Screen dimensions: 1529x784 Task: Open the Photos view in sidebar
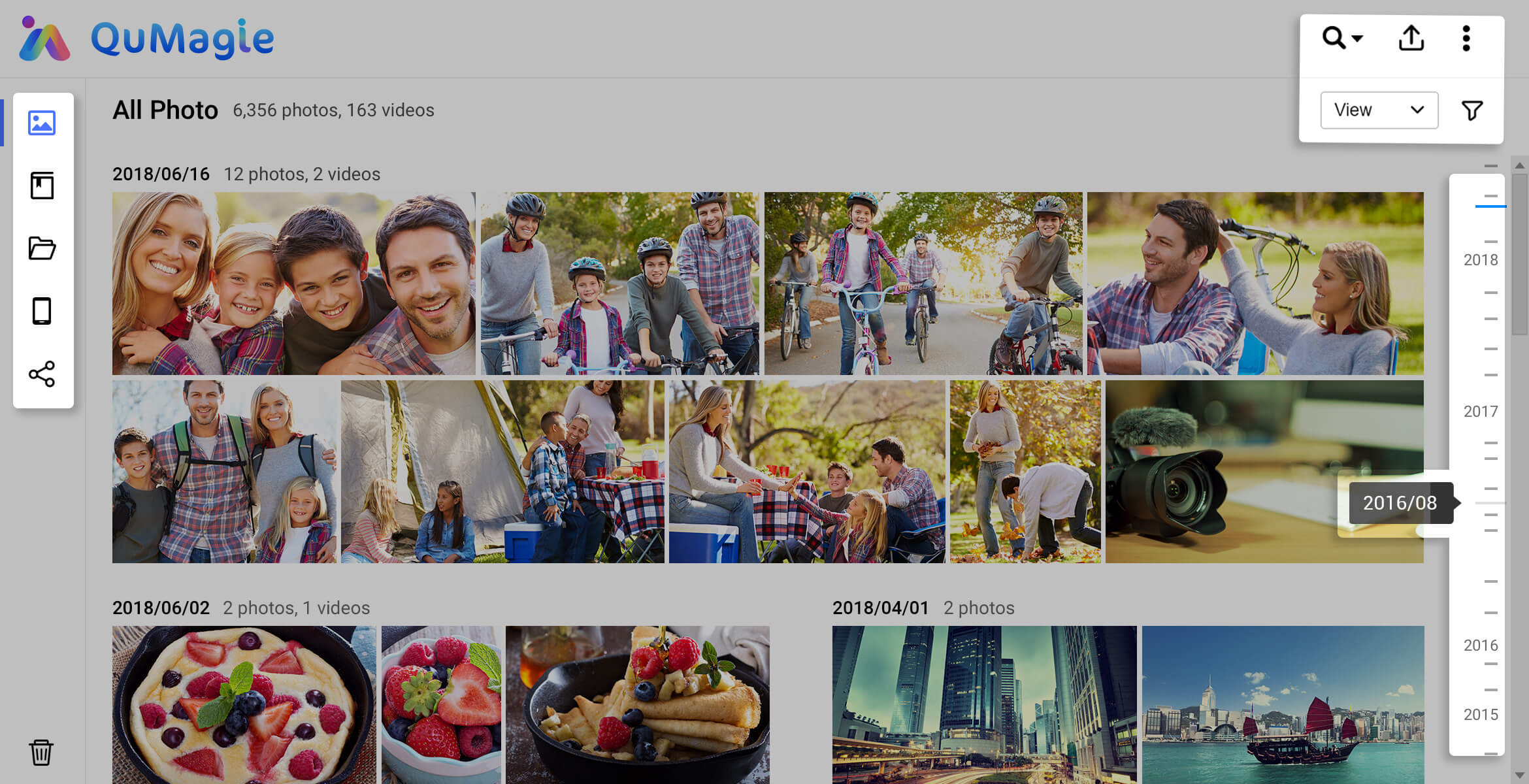click(x=42, y=123)
